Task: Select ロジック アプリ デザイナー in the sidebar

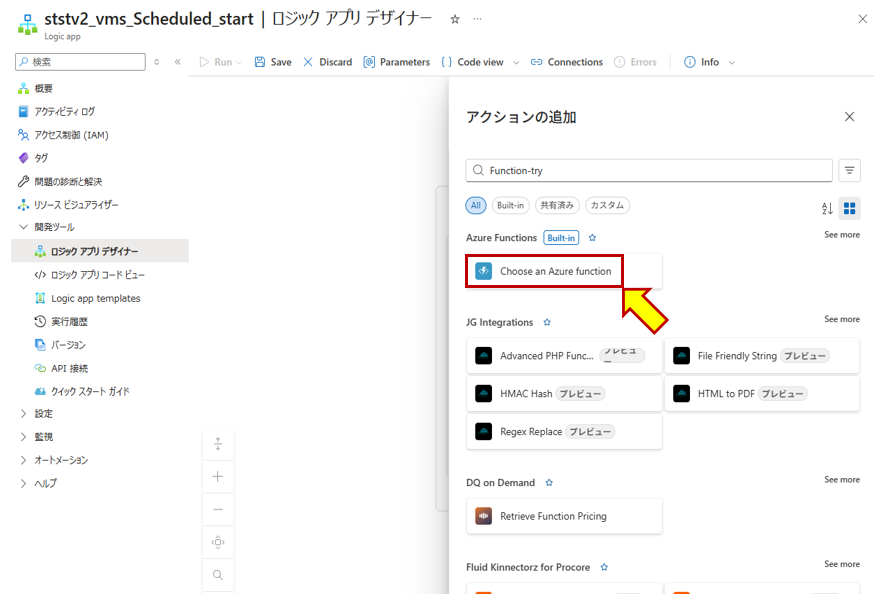Action: point(100,251)
